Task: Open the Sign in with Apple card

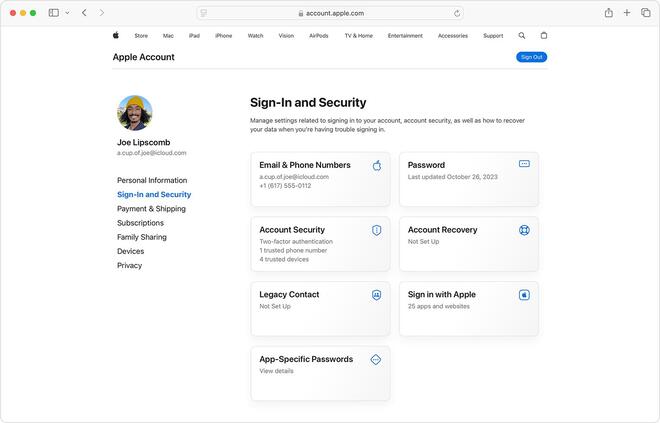Action: tap(469, 309)
